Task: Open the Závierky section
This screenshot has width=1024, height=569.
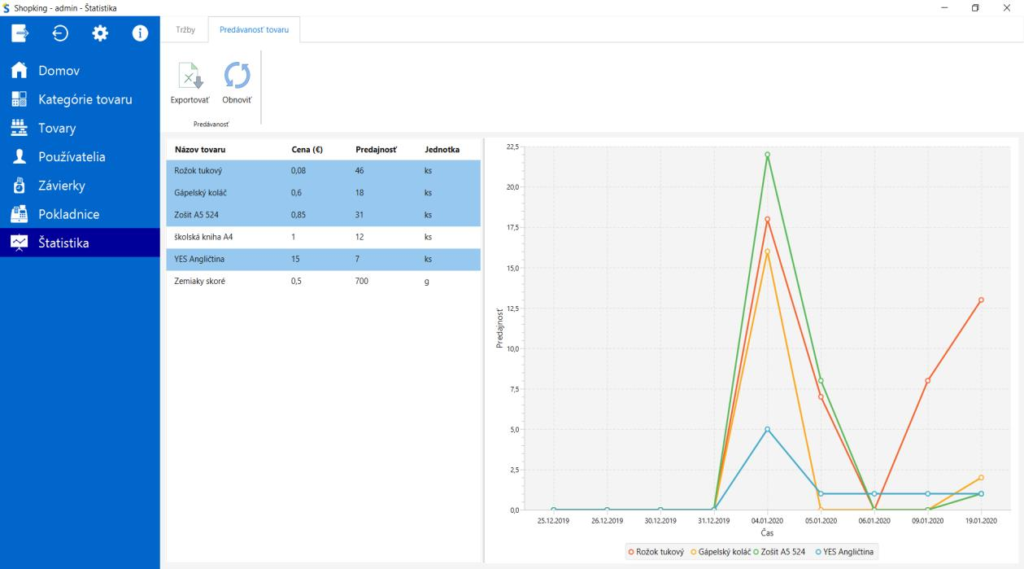Action: point(61,186)
